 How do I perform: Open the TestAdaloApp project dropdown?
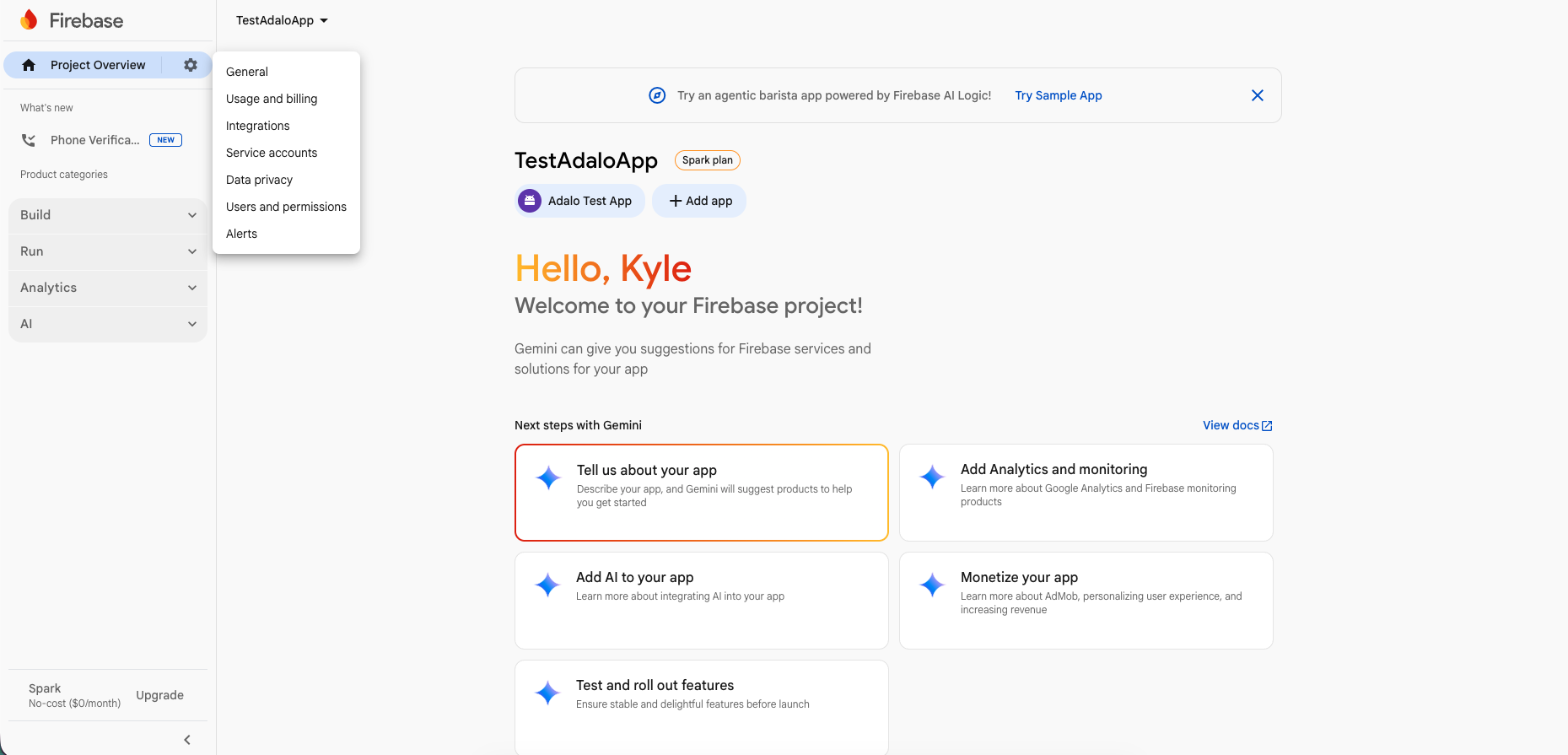(x=282, y=20)
